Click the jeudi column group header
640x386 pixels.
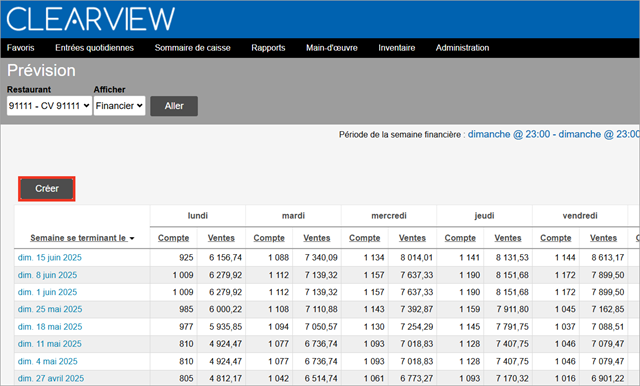484,215
